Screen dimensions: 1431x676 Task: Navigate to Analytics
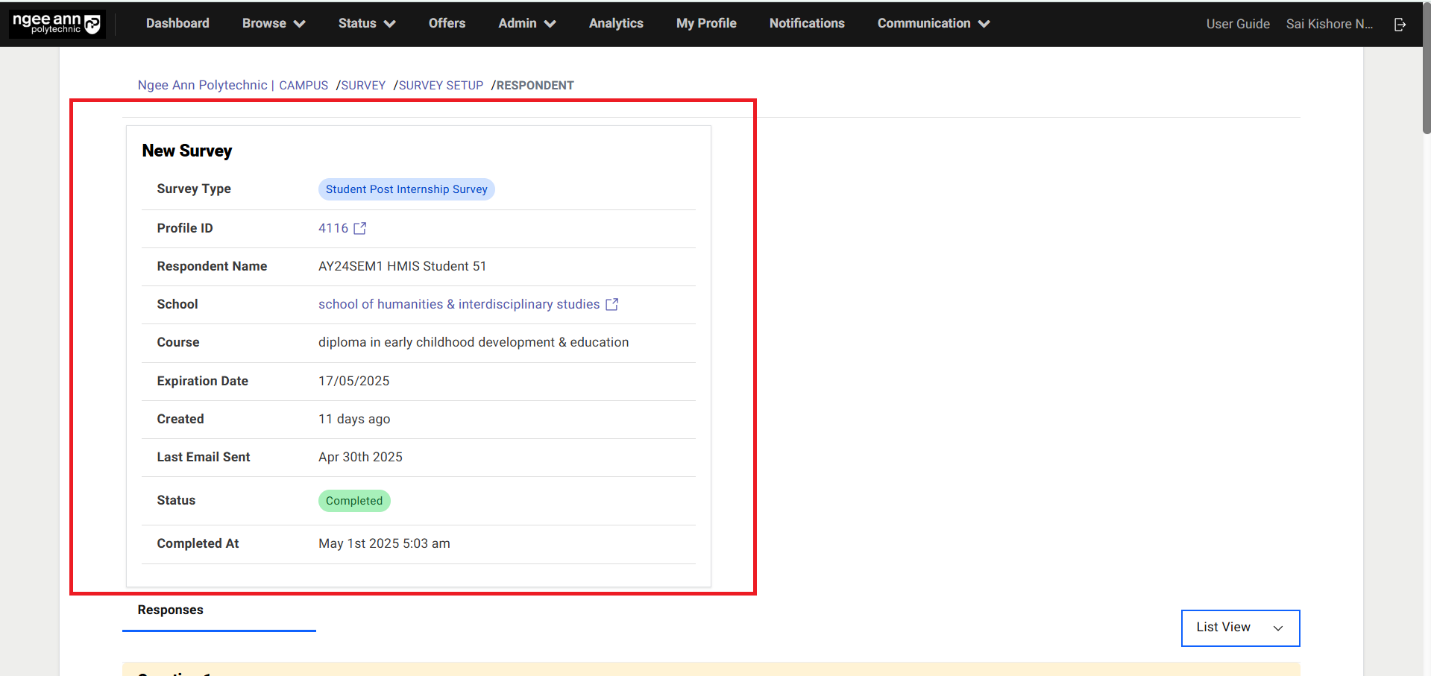(x=616, y=23)
